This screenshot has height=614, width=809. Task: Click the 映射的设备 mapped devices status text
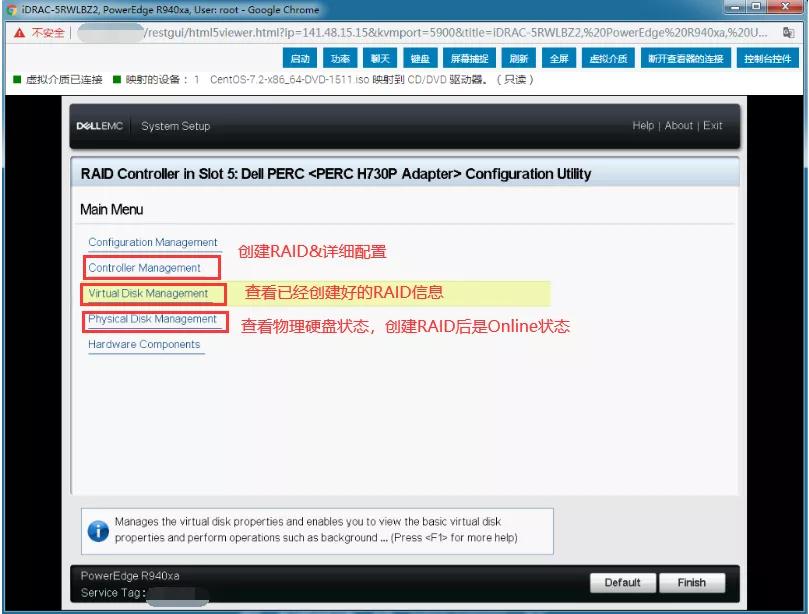(156, 79)
